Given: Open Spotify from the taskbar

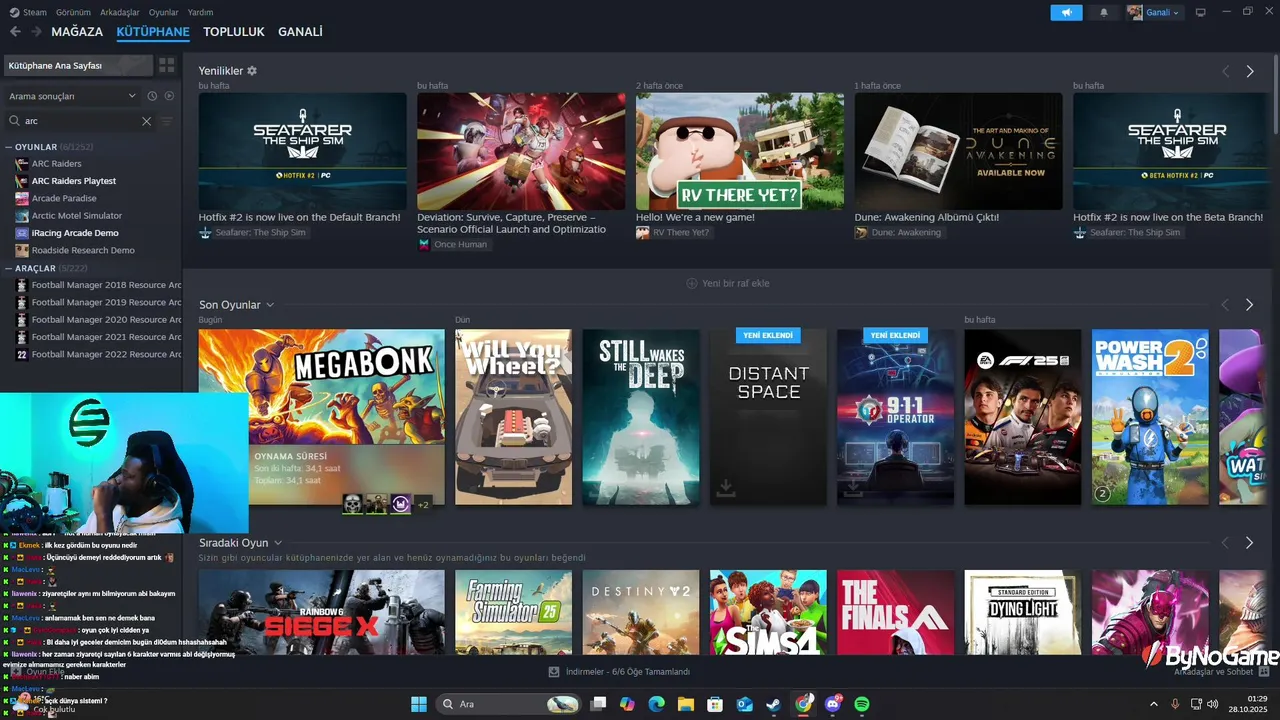Looking at the screenshot, I should [862, 704].
